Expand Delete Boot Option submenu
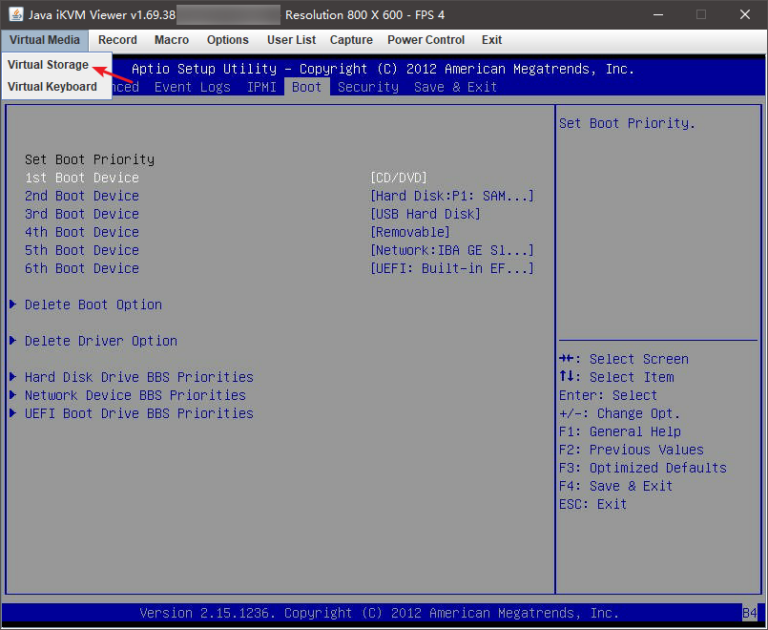768x630 pixels. (92, 305)
